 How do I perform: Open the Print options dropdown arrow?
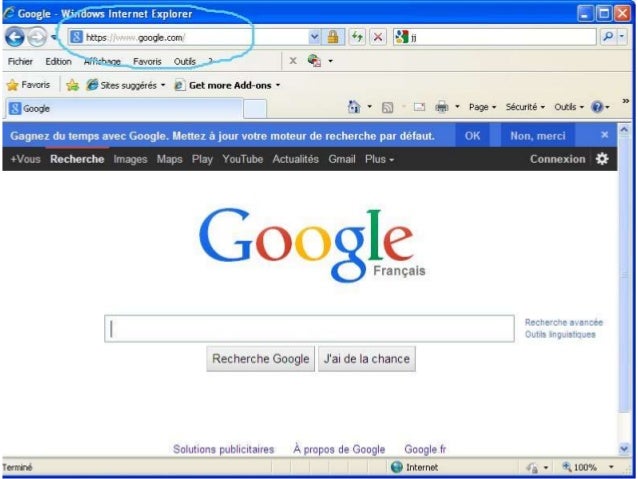[x=457, y=107]
